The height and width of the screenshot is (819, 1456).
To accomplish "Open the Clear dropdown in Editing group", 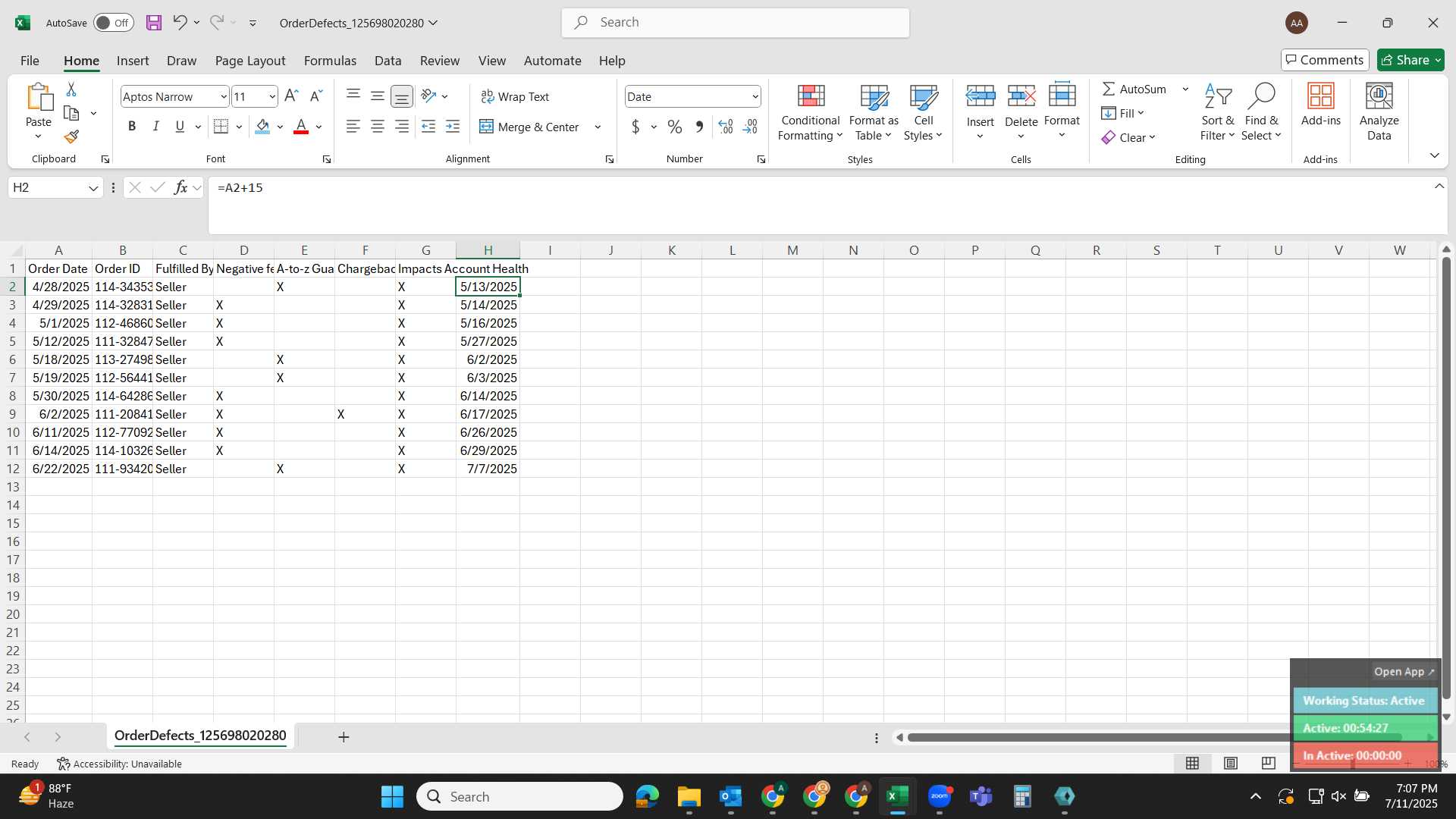I will click(1128, 137).
